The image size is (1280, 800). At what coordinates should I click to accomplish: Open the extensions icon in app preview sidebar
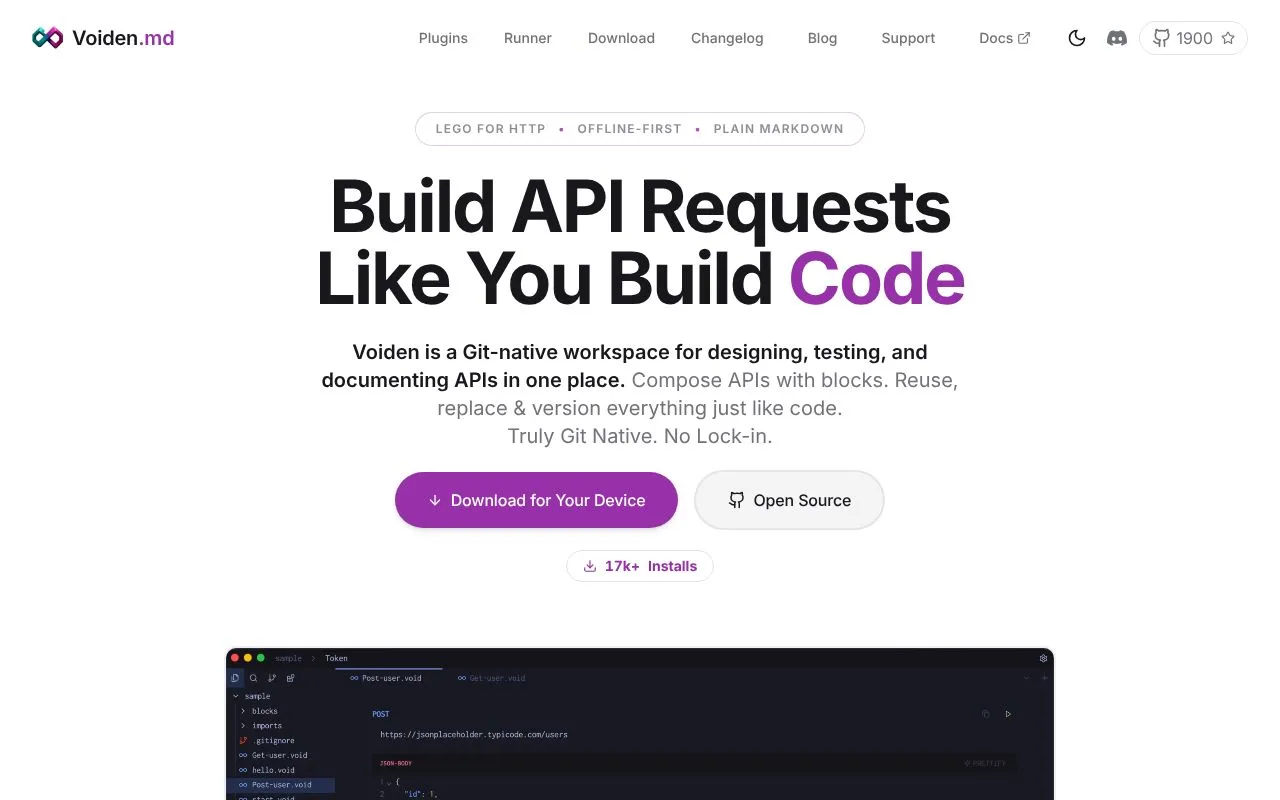[291, 678]
